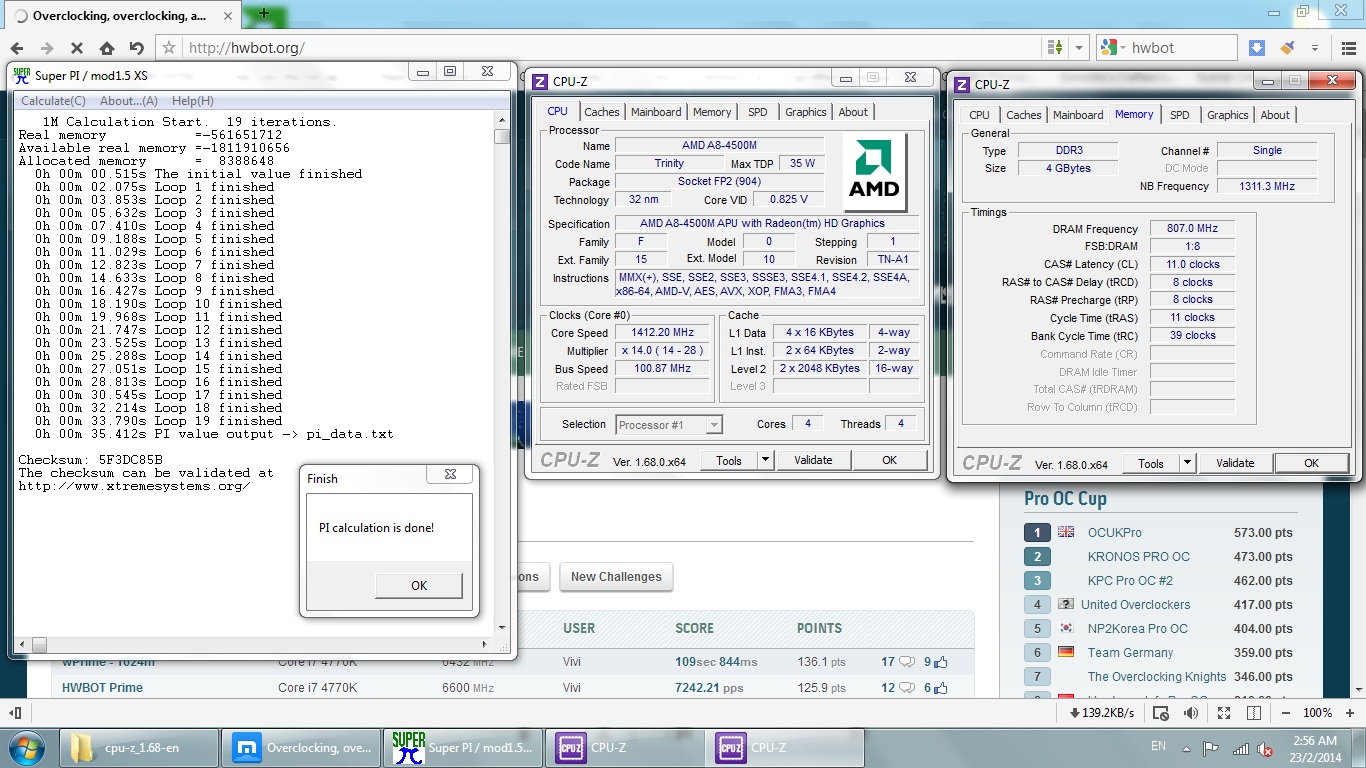Open Tools dropdown arrow in right CPU-Z window

tap(1188, 463)
